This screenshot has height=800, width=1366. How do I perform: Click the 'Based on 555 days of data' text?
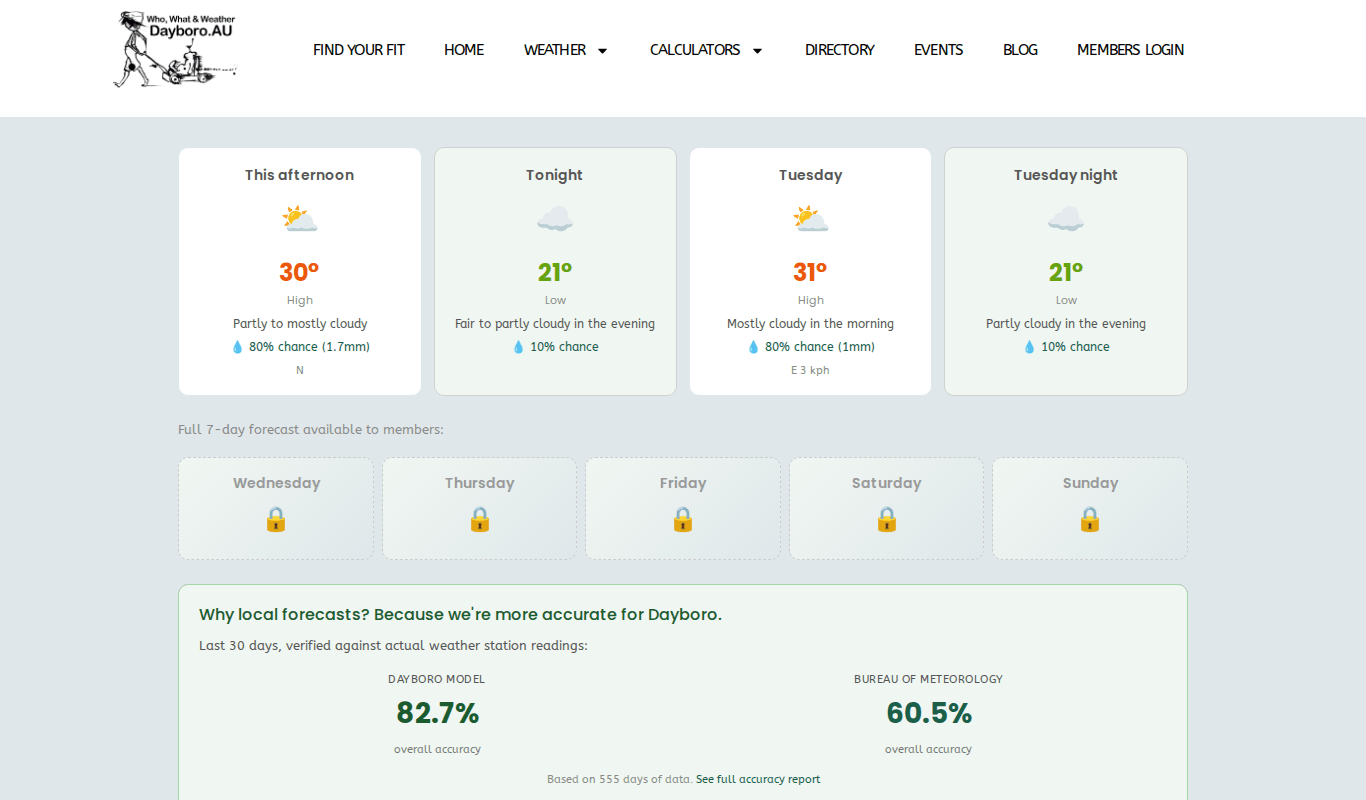coord(619,779)
